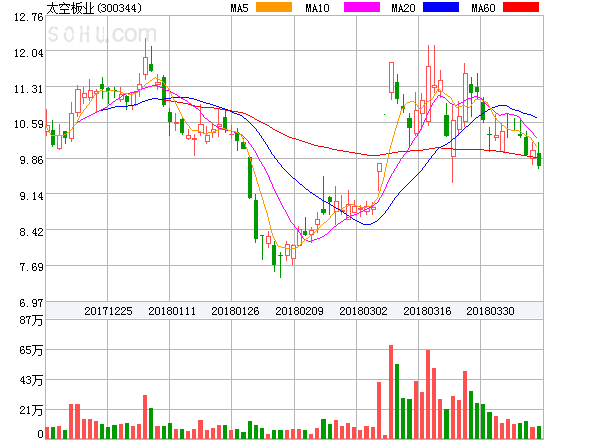Click the MA10 legend label
The image size is (600, 440).
tap(317, 8)
